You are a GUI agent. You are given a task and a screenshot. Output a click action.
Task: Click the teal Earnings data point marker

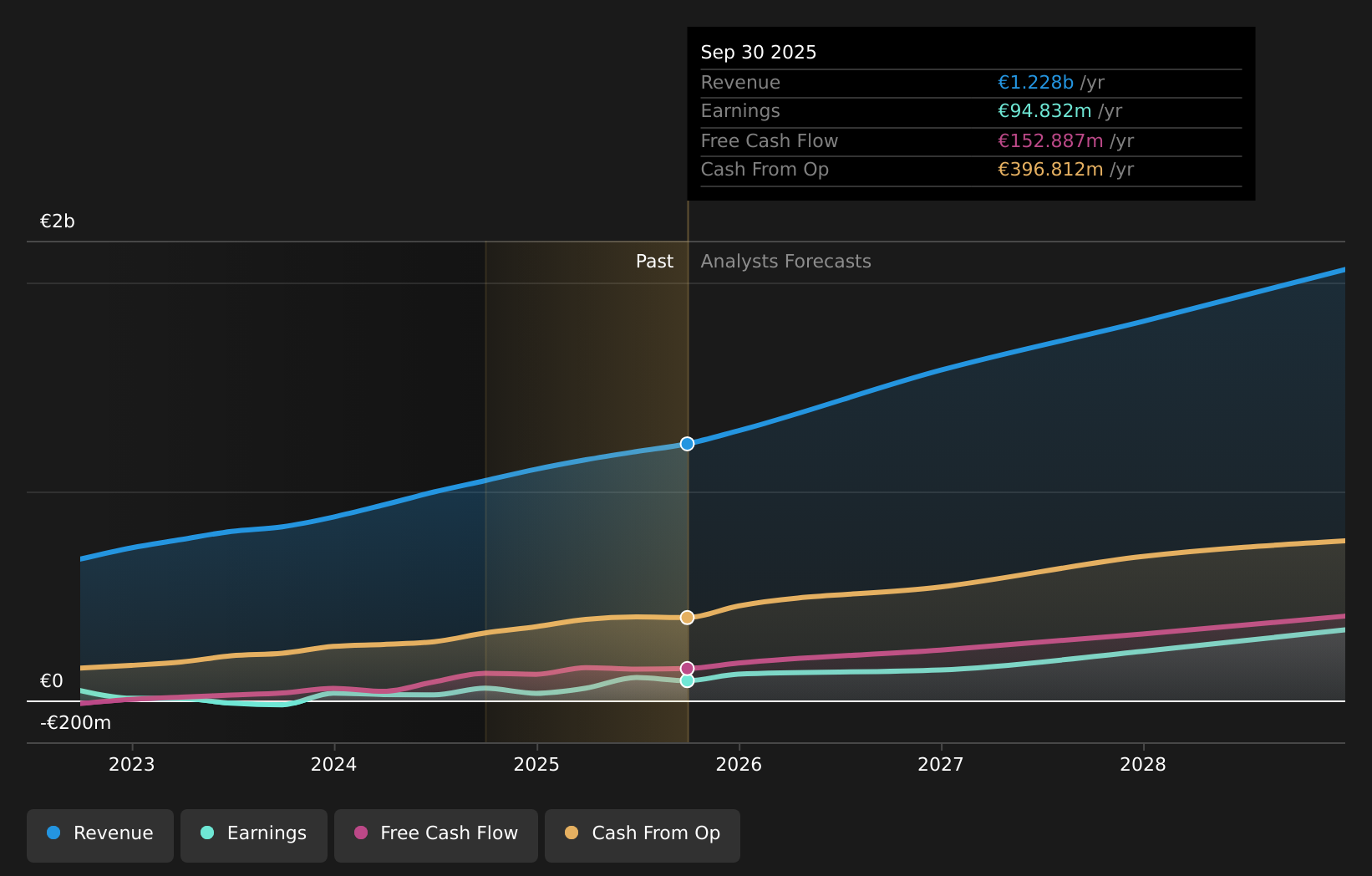coord(687,681)
